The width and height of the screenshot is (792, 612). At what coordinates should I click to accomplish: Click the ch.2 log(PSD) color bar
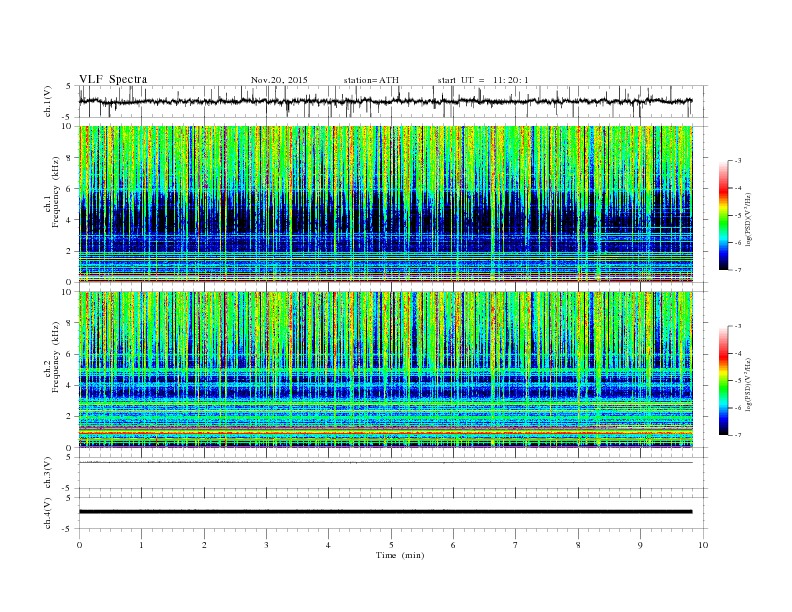(723, 381)
